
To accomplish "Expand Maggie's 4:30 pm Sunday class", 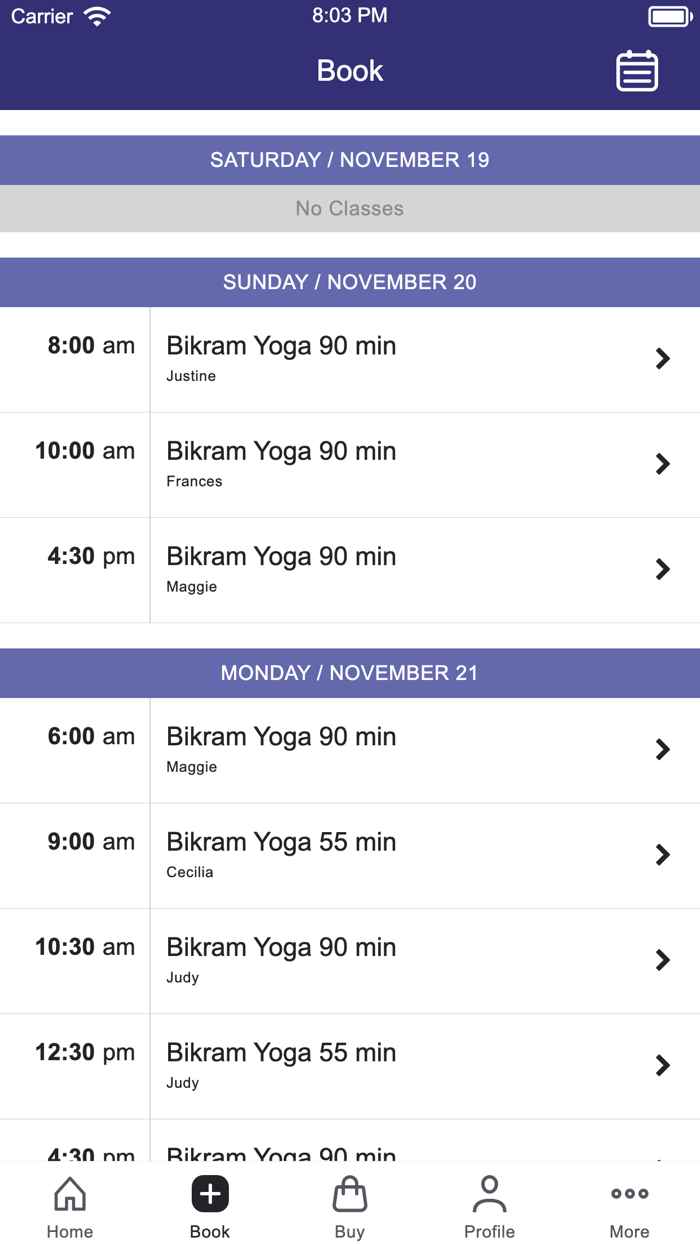I will [662, 569].
